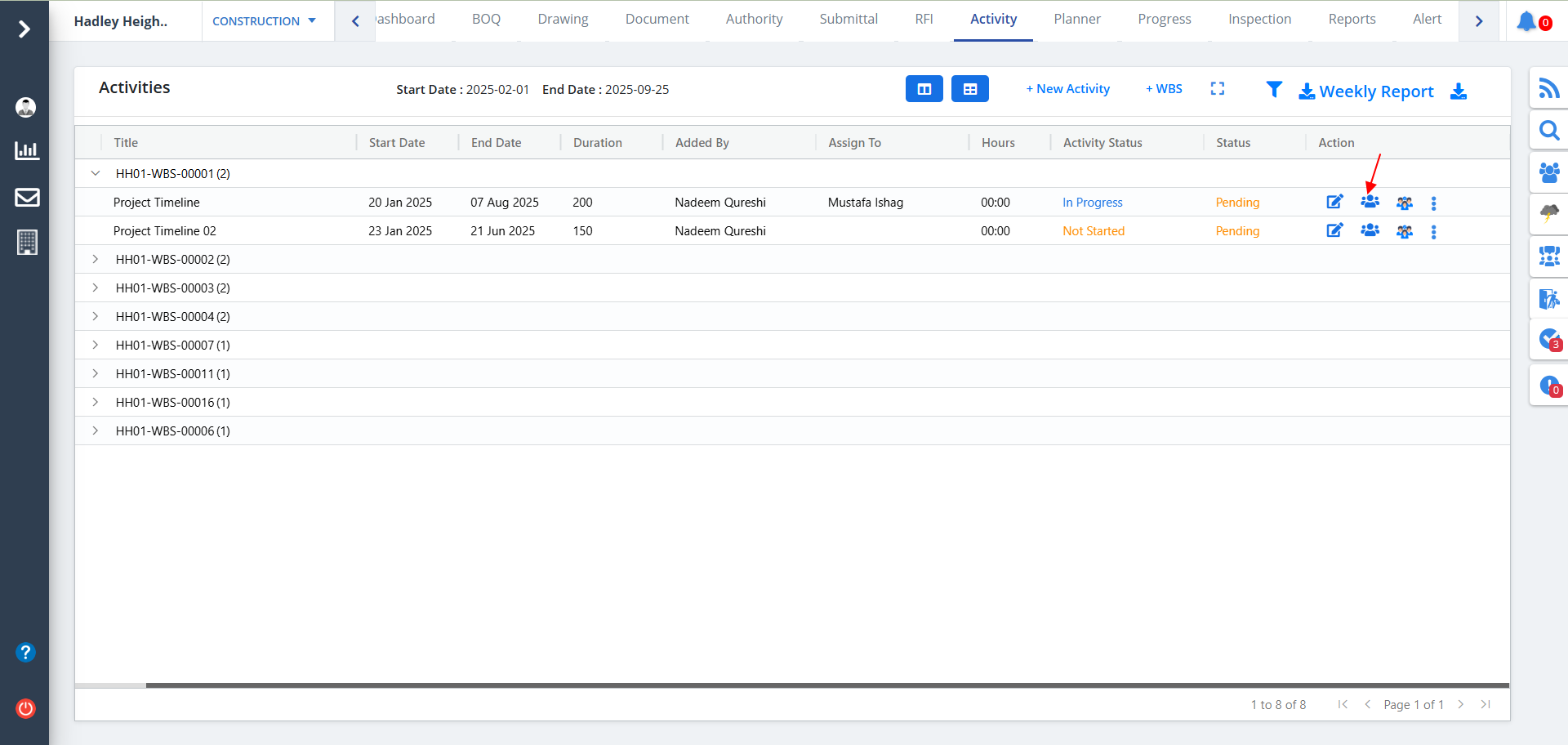Open the notification bell icon
The height and width of the screenshot is (745, 1568).
(1526, 21)
